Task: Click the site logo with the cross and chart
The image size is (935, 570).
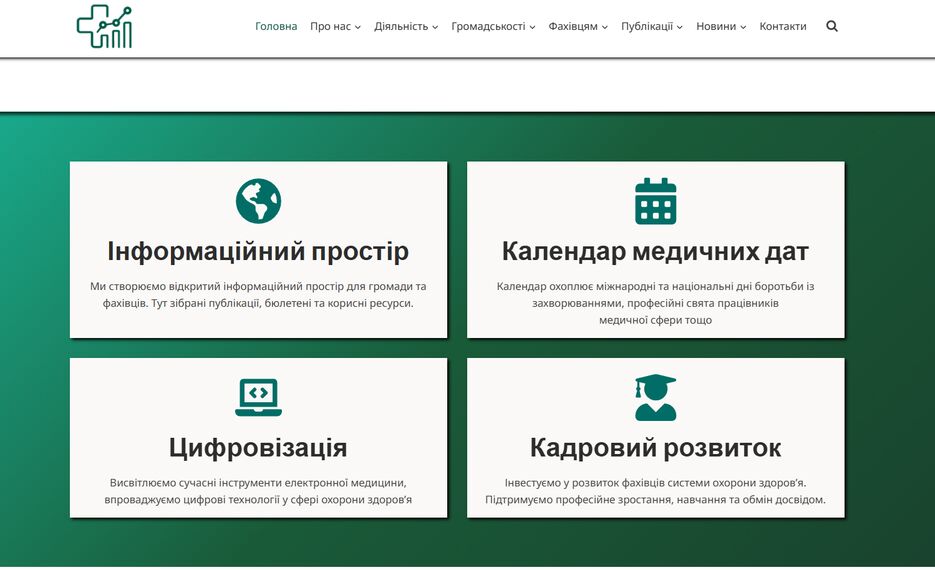Action: [104, 26]
